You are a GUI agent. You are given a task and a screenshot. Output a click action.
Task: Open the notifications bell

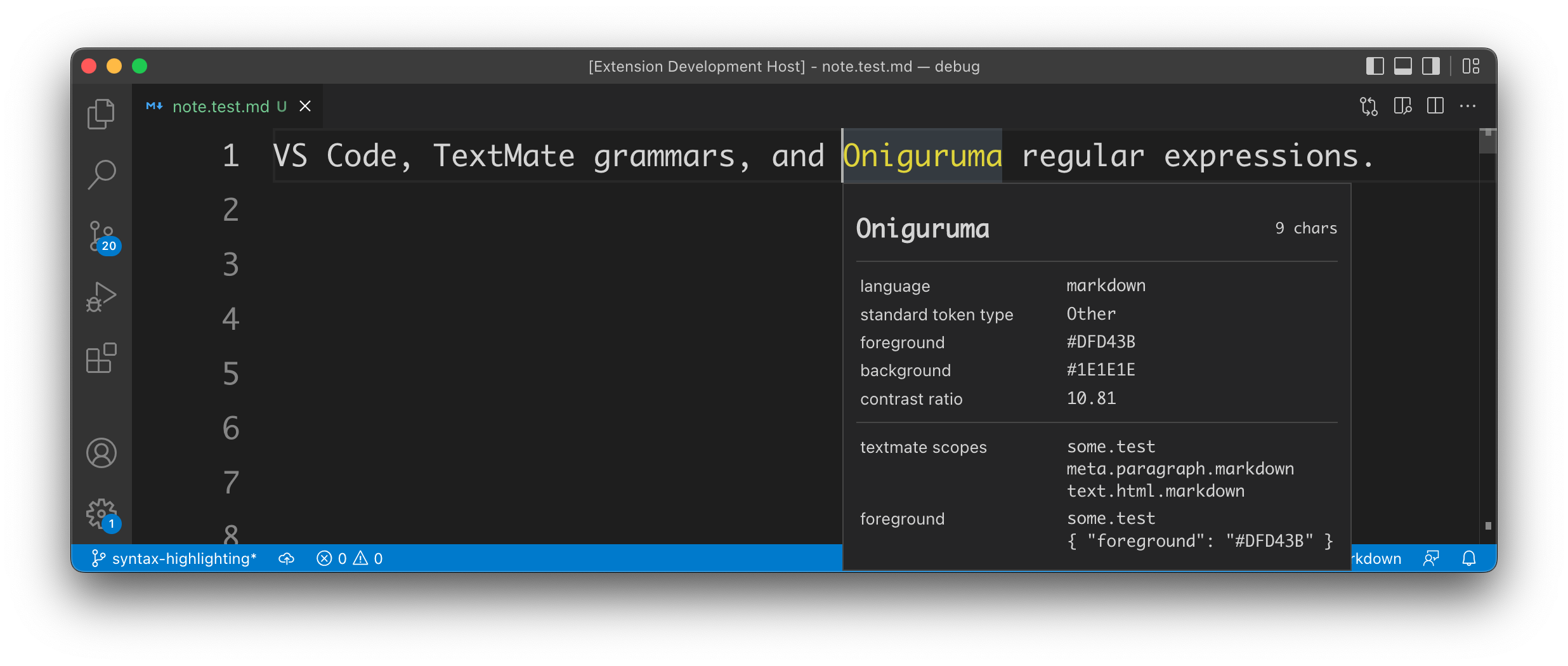pos(1469,558)
